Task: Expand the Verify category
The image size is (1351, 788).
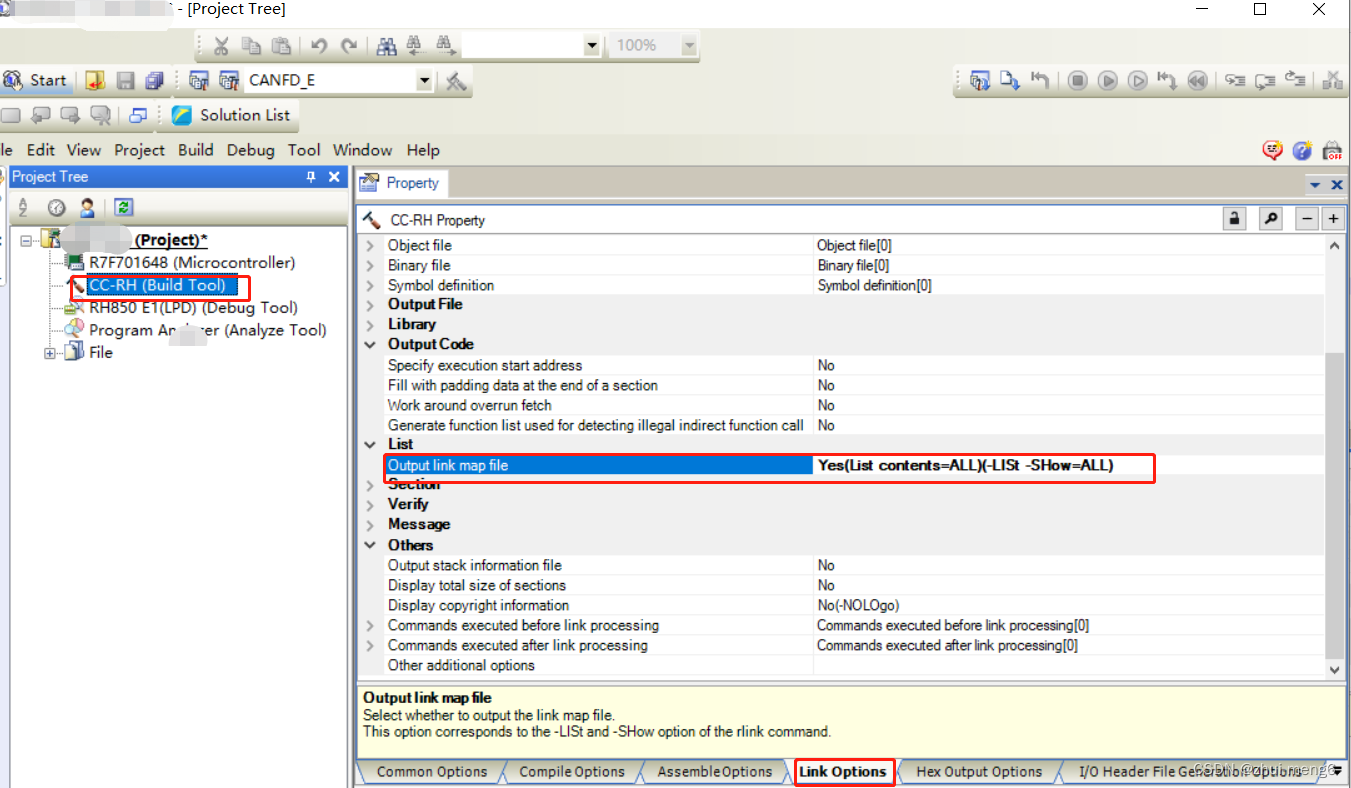Action: [371, 504]
